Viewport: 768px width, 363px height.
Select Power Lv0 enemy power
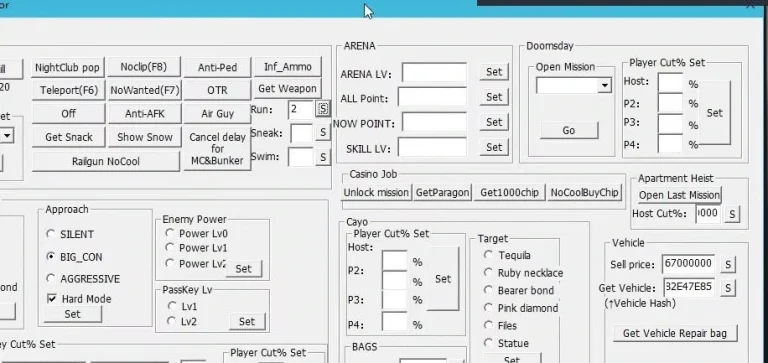[170, 233]
